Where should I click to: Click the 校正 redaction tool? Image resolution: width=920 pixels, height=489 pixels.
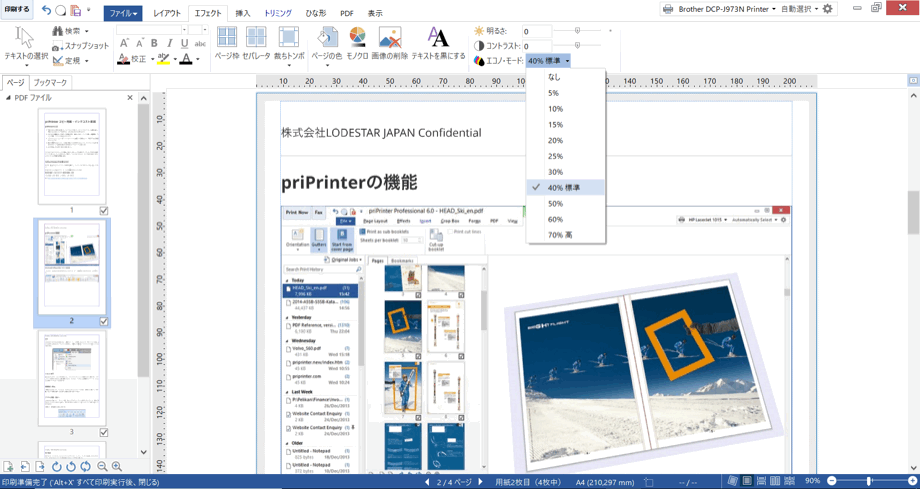133,59
